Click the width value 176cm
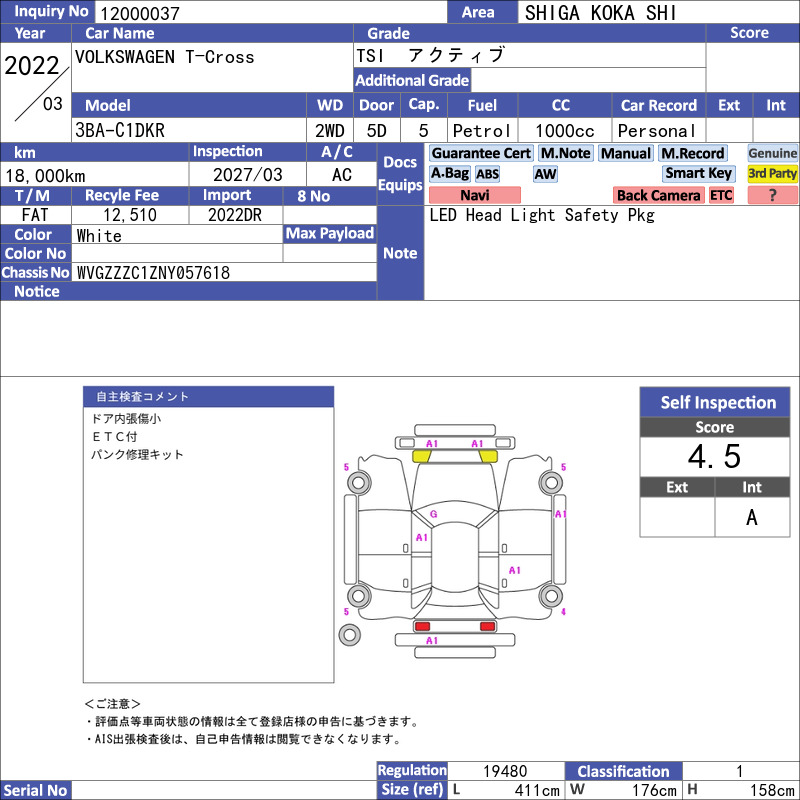This screenshot has width=800, height=800. tap(654, 790)
